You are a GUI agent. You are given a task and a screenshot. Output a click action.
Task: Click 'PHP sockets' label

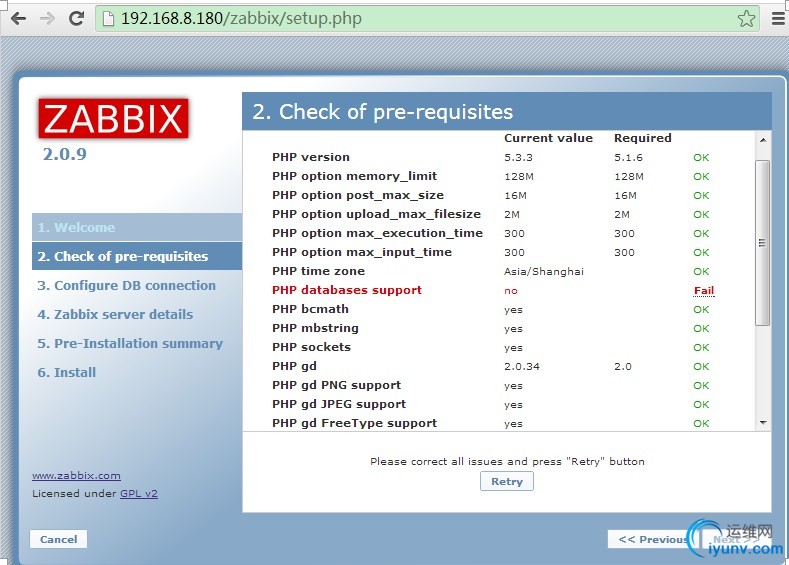click(x=311, y=347)
